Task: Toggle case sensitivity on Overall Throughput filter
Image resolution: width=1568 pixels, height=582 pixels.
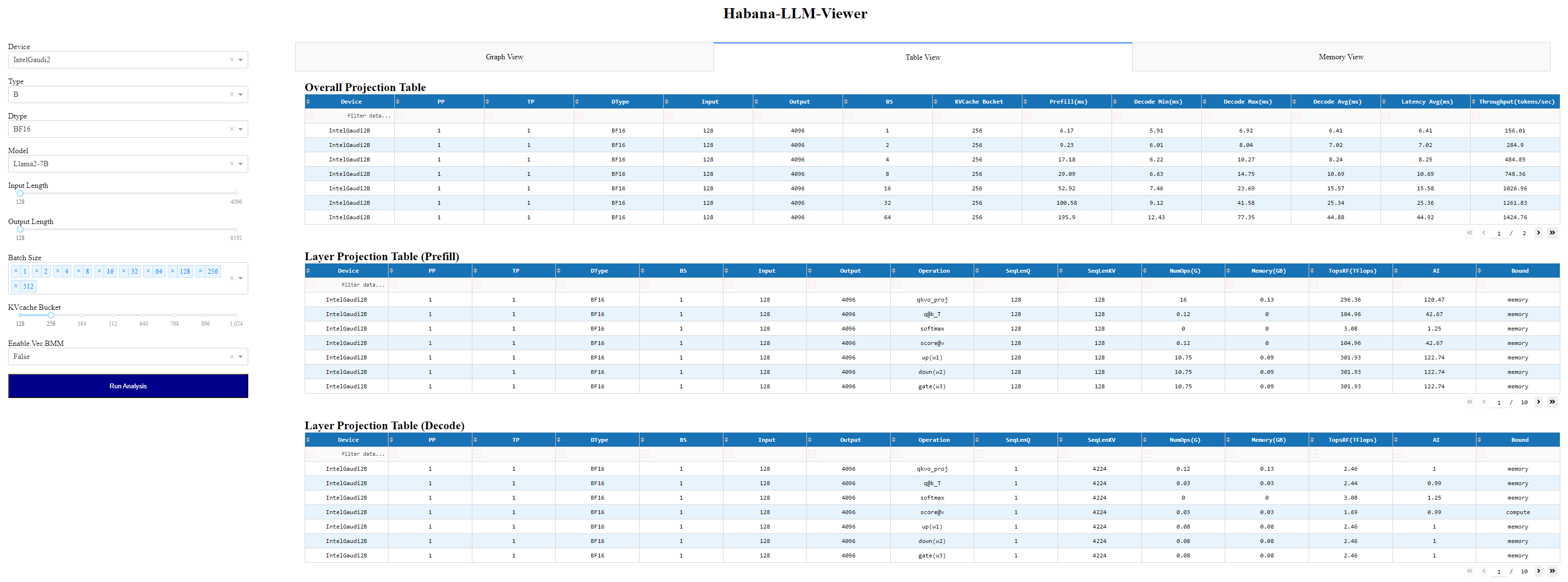Action: tap(1475, 116)
